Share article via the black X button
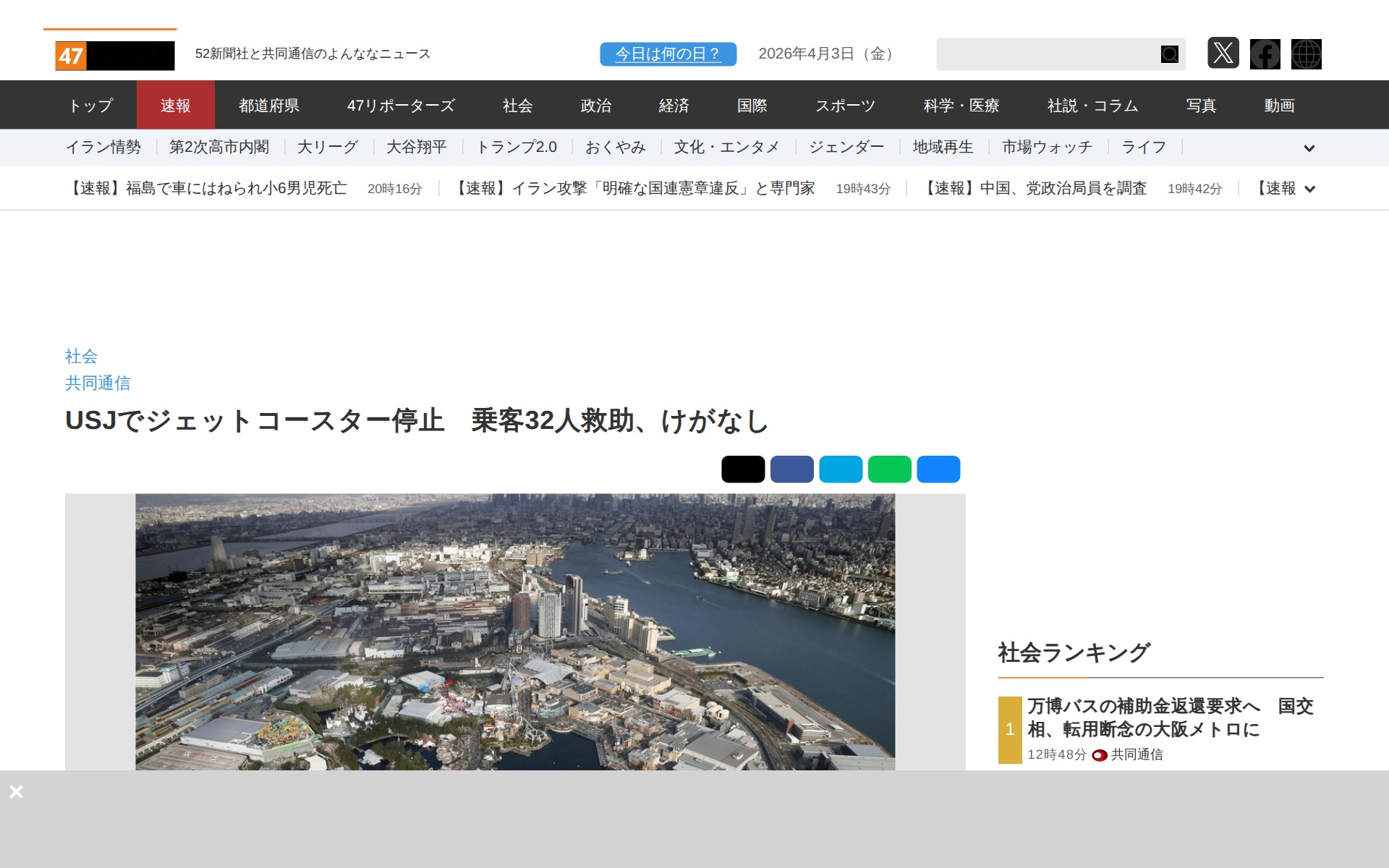1389x868 pixels. [x=742, y=469]
